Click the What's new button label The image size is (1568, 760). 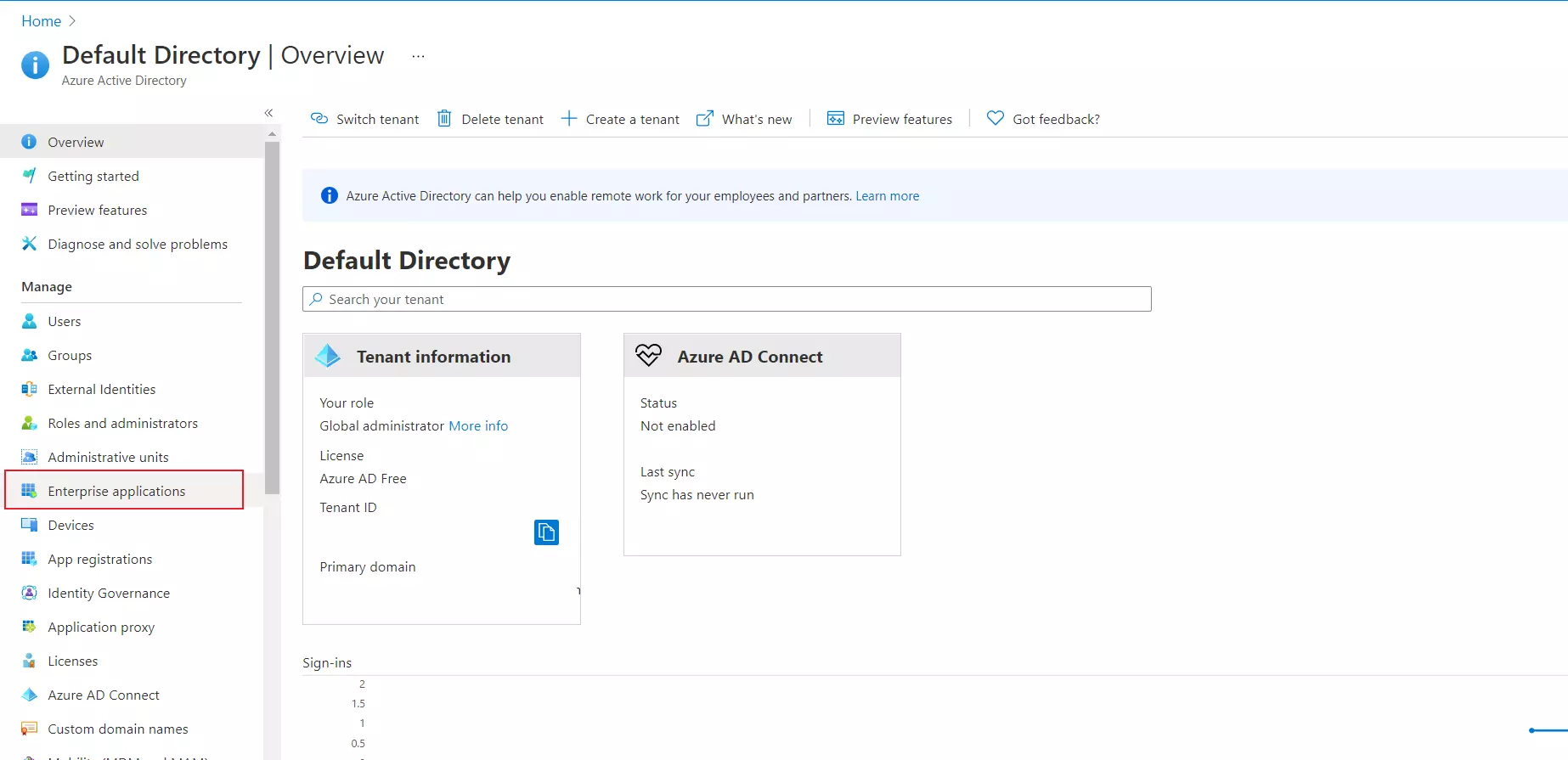(757, 120)
